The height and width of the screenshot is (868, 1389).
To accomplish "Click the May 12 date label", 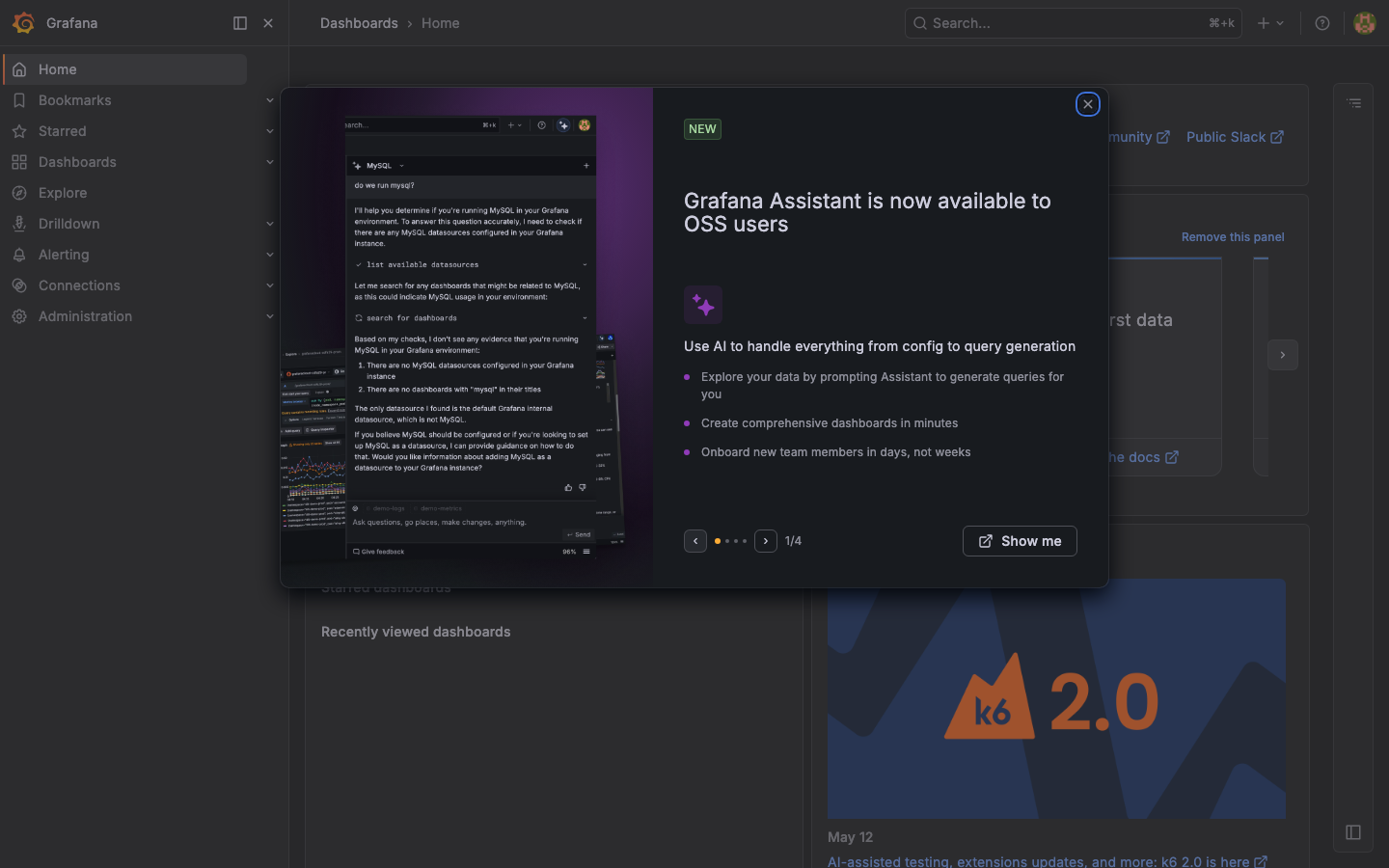I will pyautogui.click(x=850, y=837).
